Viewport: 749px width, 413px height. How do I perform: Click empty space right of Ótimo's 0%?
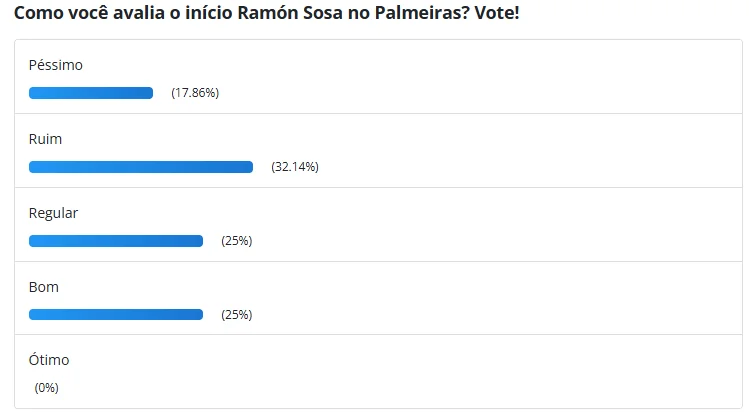[400, 387]
